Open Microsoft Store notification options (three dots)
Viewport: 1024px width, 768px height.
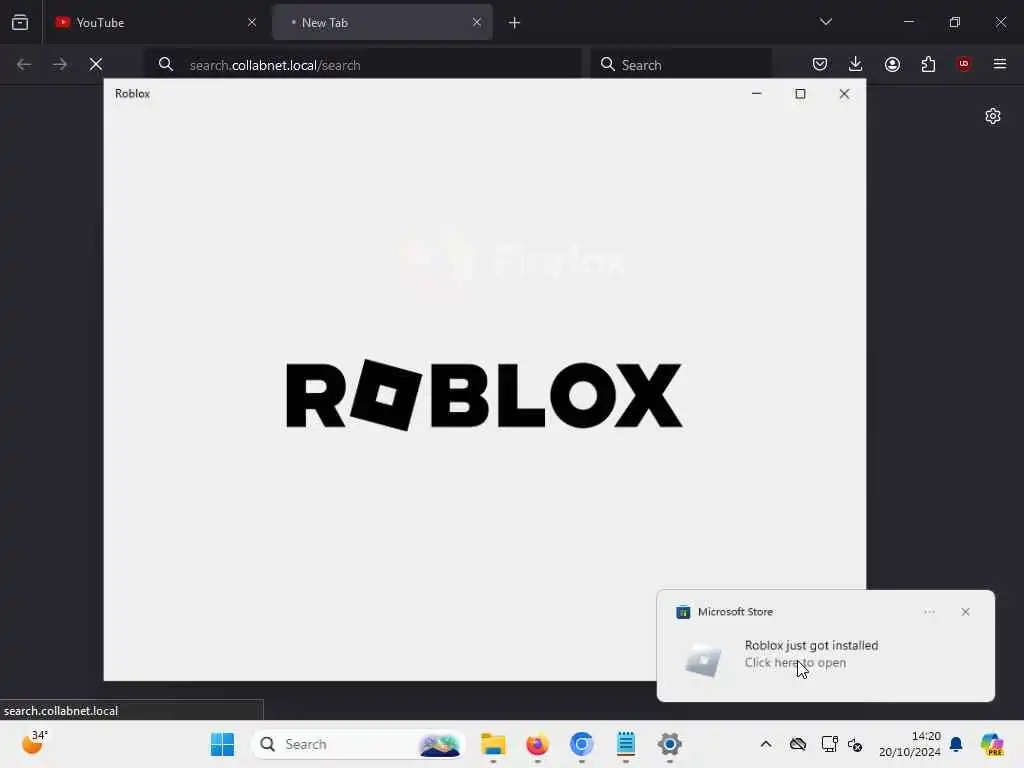pos(929,612)
